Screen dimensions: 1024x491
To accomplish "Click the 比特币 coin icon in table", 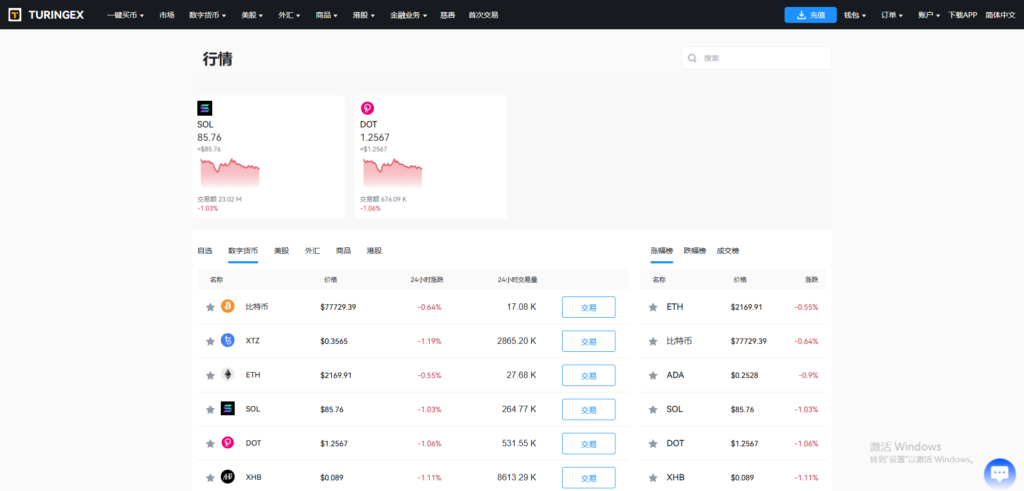I will click(227, 307).
